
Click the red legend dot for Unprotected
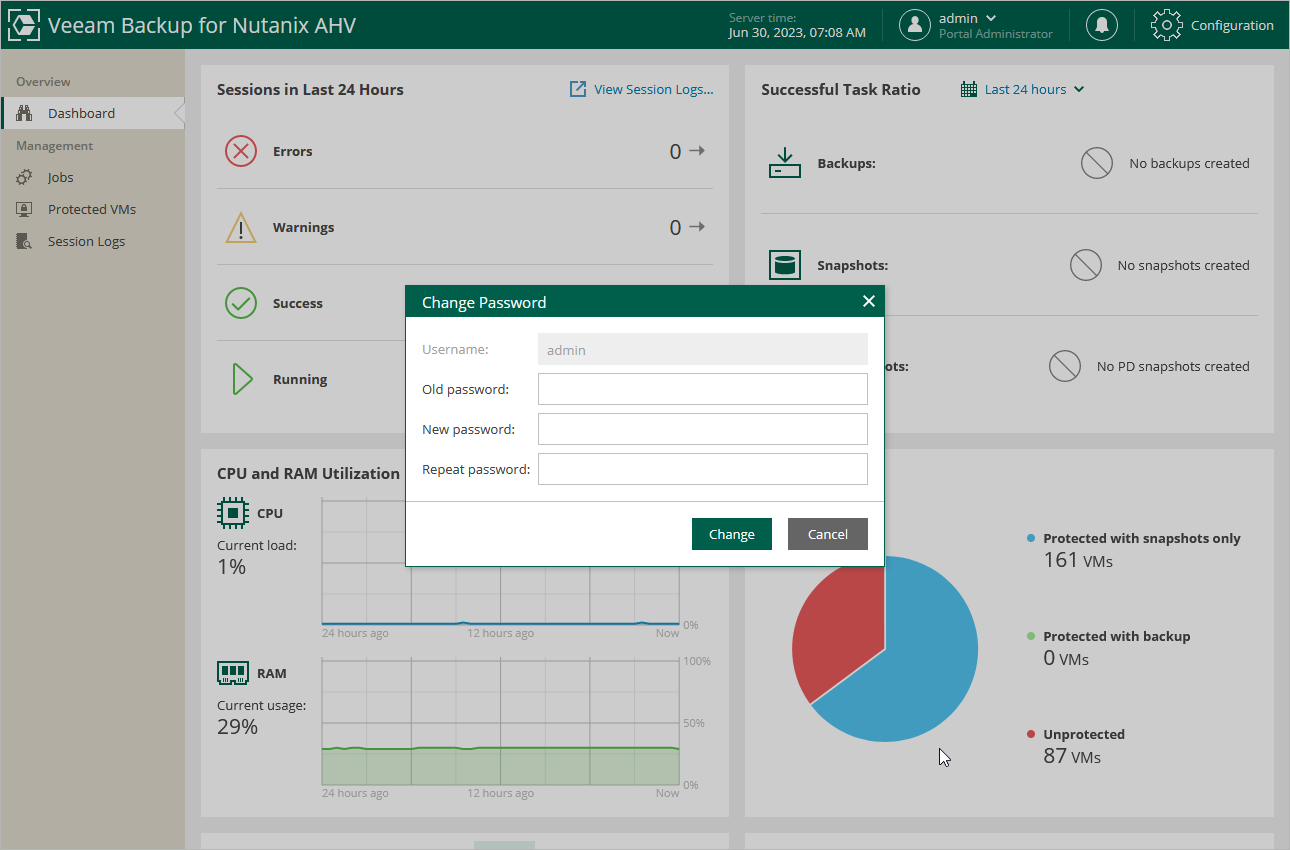(x=1031, y=734)
